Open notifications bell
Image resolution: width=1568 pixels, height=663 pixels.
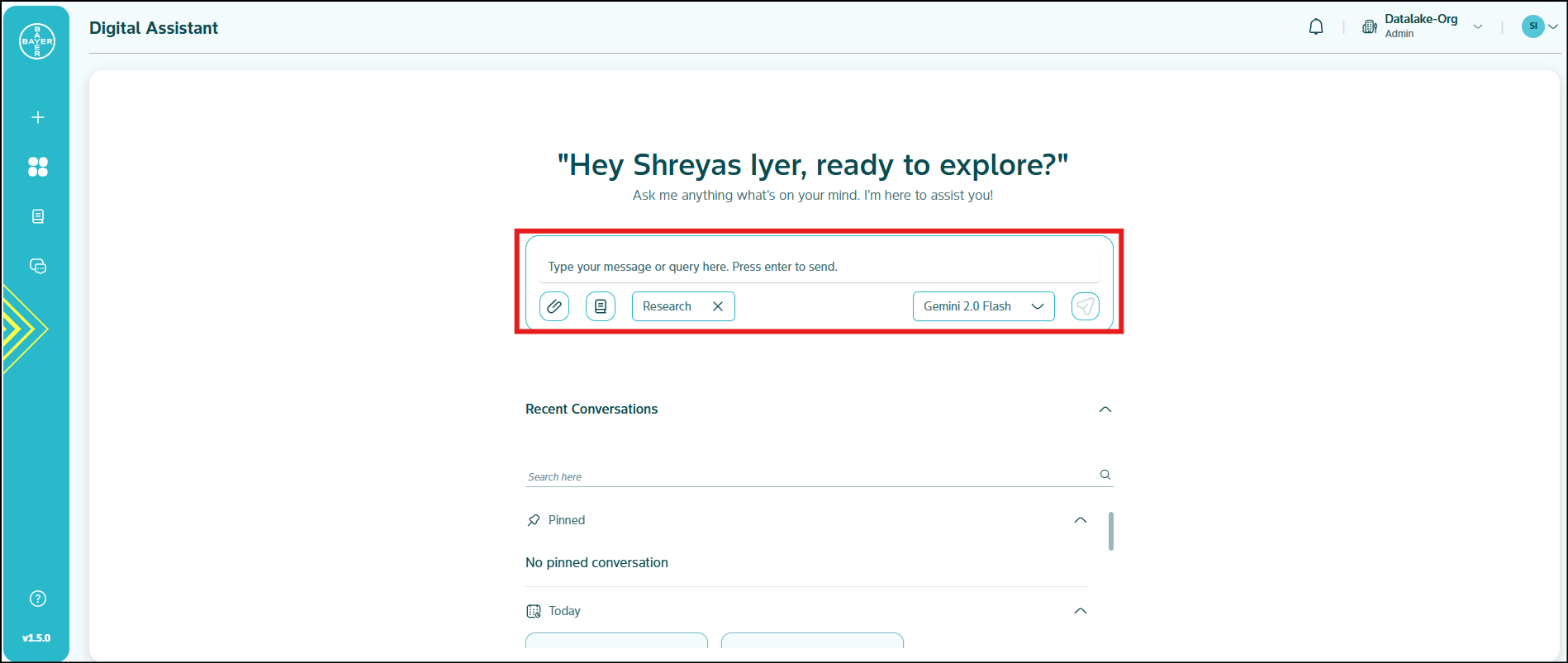click(x=1316, y=27)
